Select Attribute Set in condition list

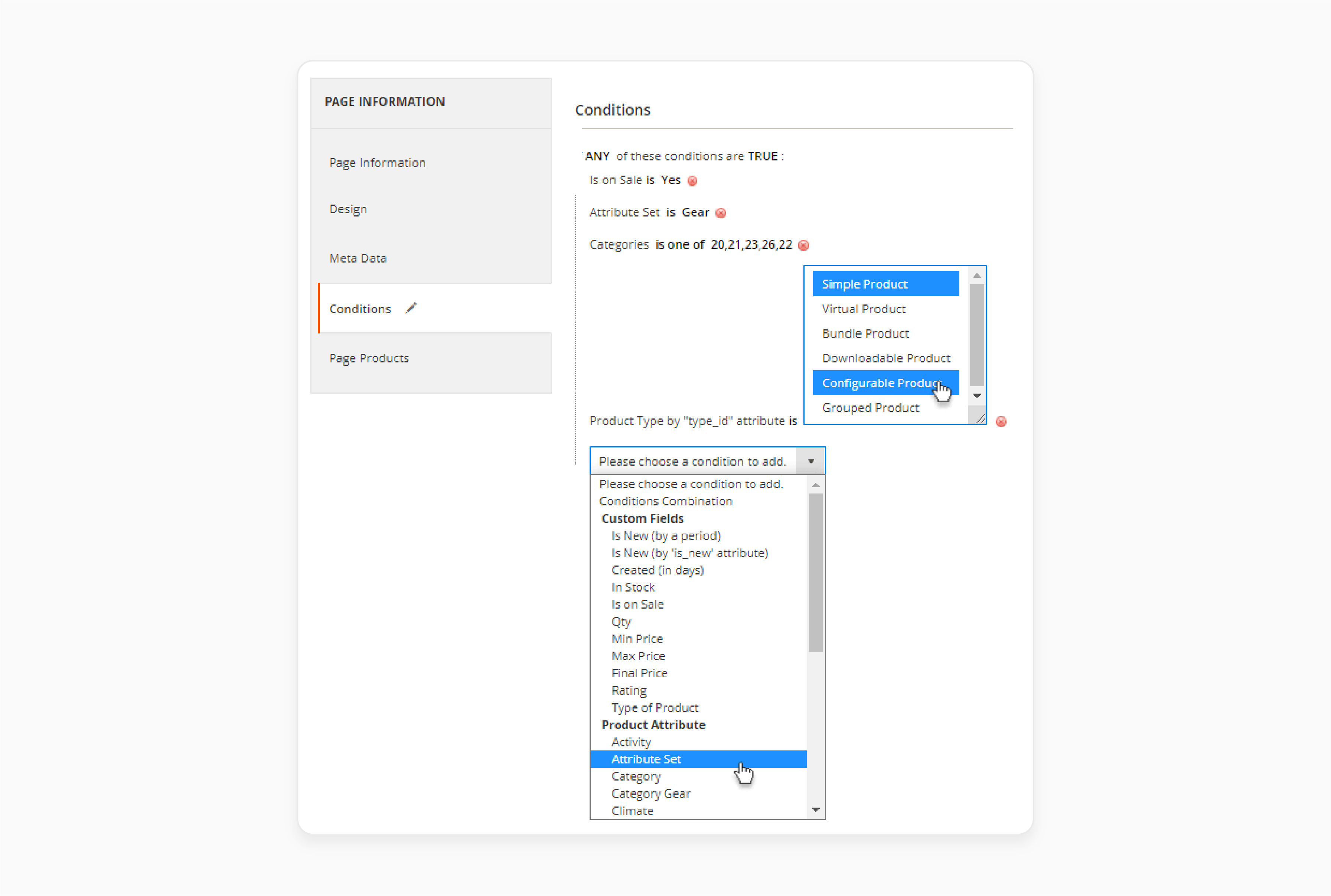[698, 759]
